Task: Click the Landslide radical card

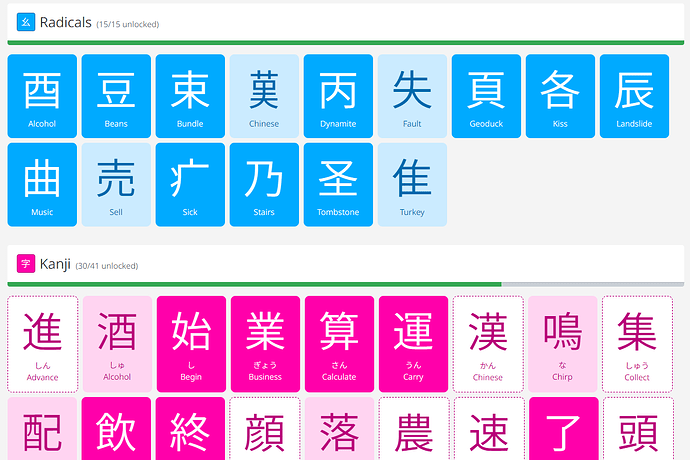Action: [634, 96]
